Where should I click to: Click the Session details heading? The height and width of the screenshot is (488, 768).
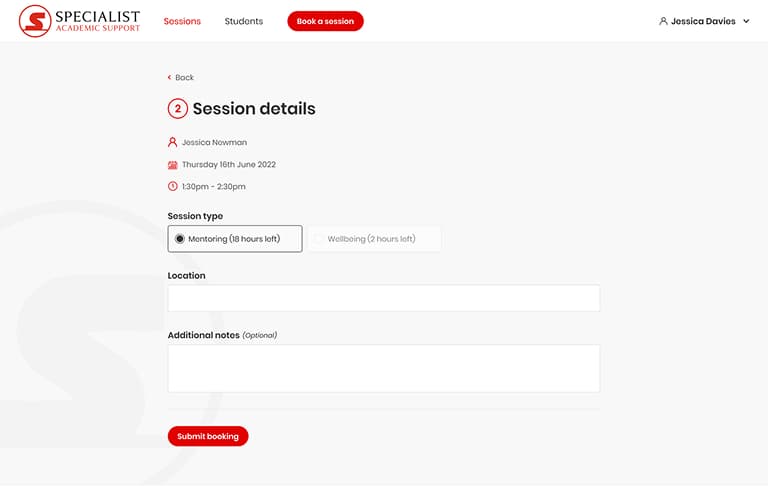[254, 109]
